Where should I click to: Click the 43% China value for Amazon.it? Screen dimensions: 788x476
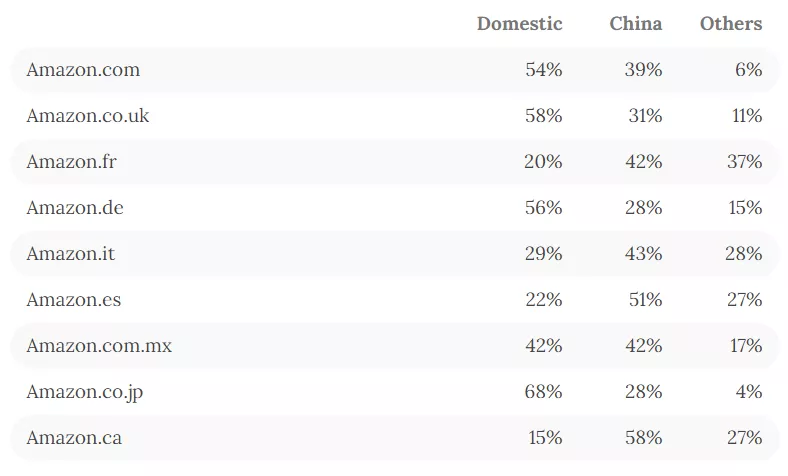(642, 254)
